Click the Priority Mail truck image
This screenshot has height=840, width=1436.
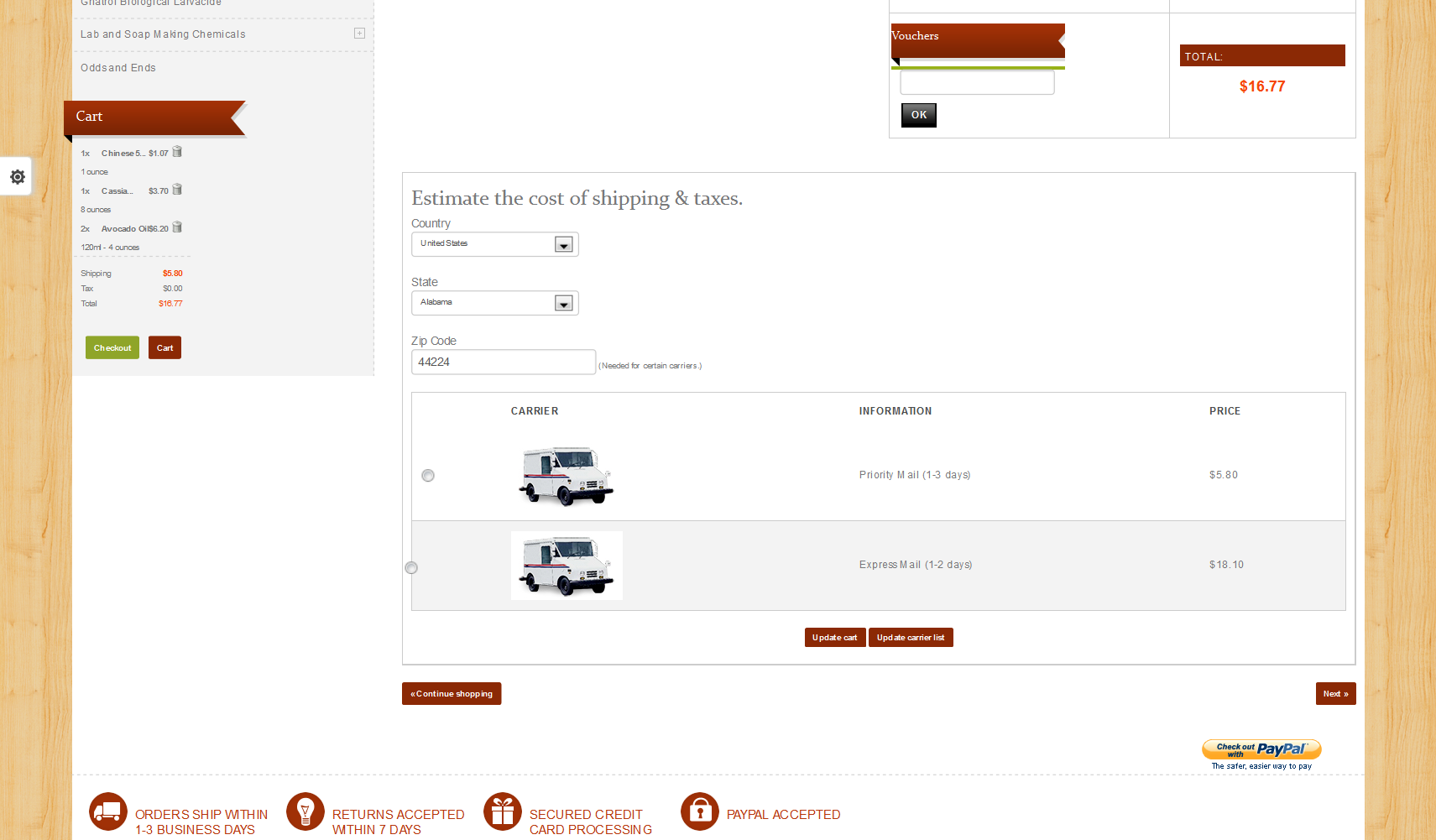(567, 476)
